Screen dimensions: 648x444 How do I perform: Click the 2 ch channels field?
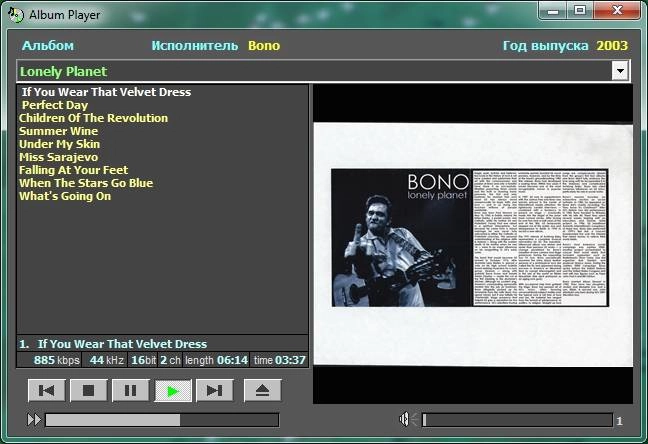[170, 360]
